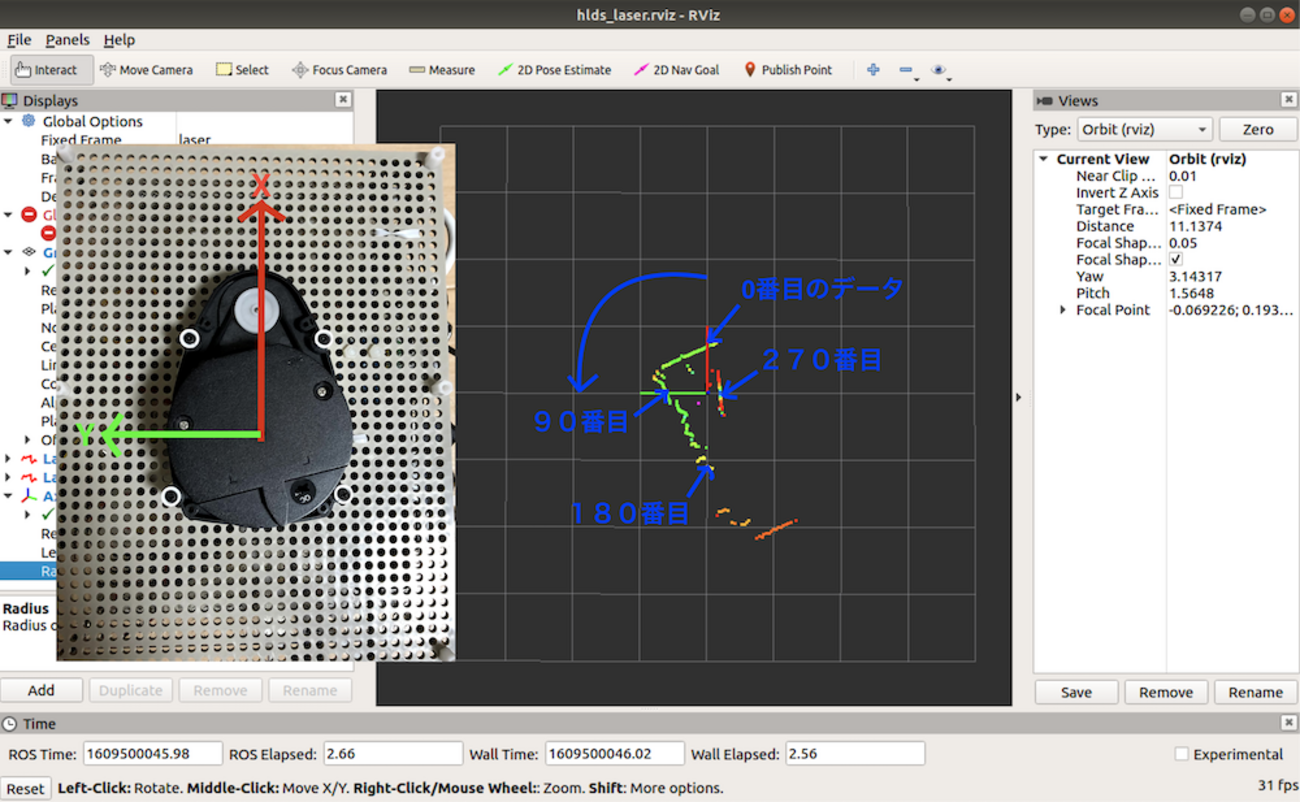This screenshot has width=1300, height=802.
Task: Toggle the Invert Z Axis checkbox
Action: [1176, 193]
